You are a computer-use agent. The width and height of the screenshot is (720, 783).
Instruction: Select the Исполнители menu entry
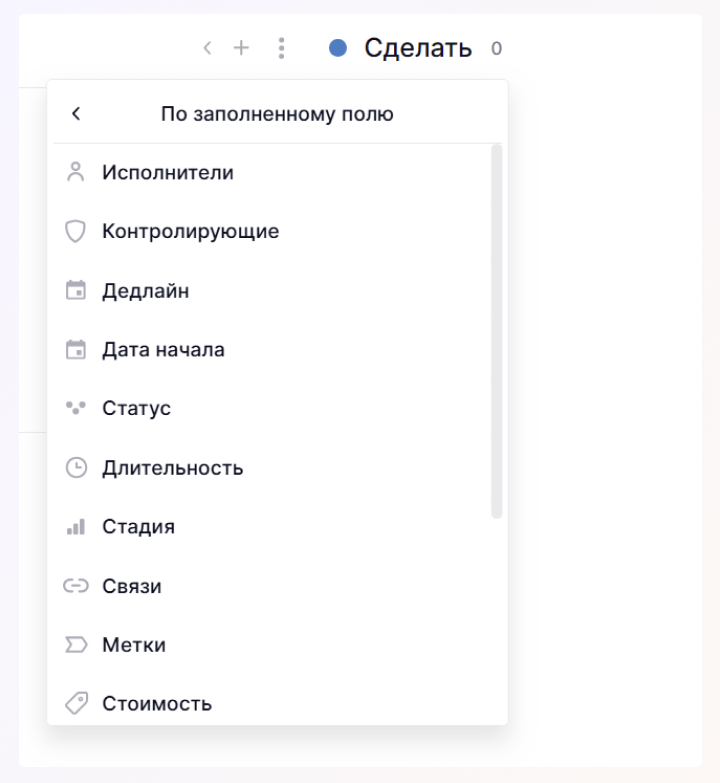(x=168, y=172)
